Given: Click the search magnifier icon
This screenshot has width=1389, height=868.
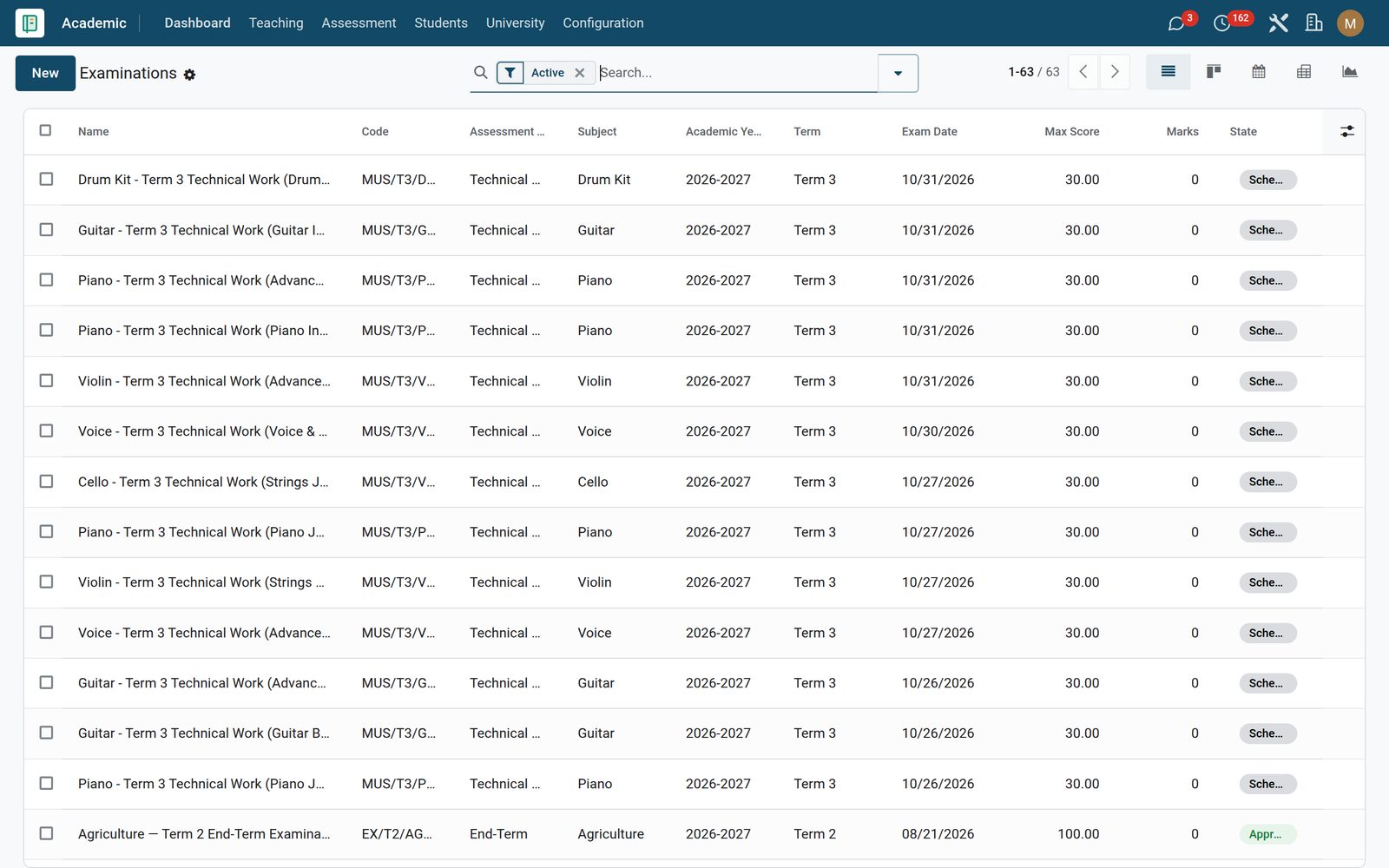Looking at the screenshot, I should coord(480,73).
